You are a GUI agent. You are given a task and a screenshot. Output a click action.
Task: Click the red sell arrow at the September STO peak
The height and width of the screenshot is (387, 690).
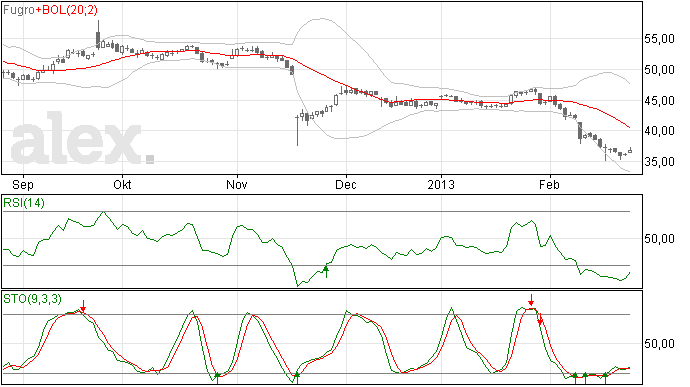tap(83, 306)
